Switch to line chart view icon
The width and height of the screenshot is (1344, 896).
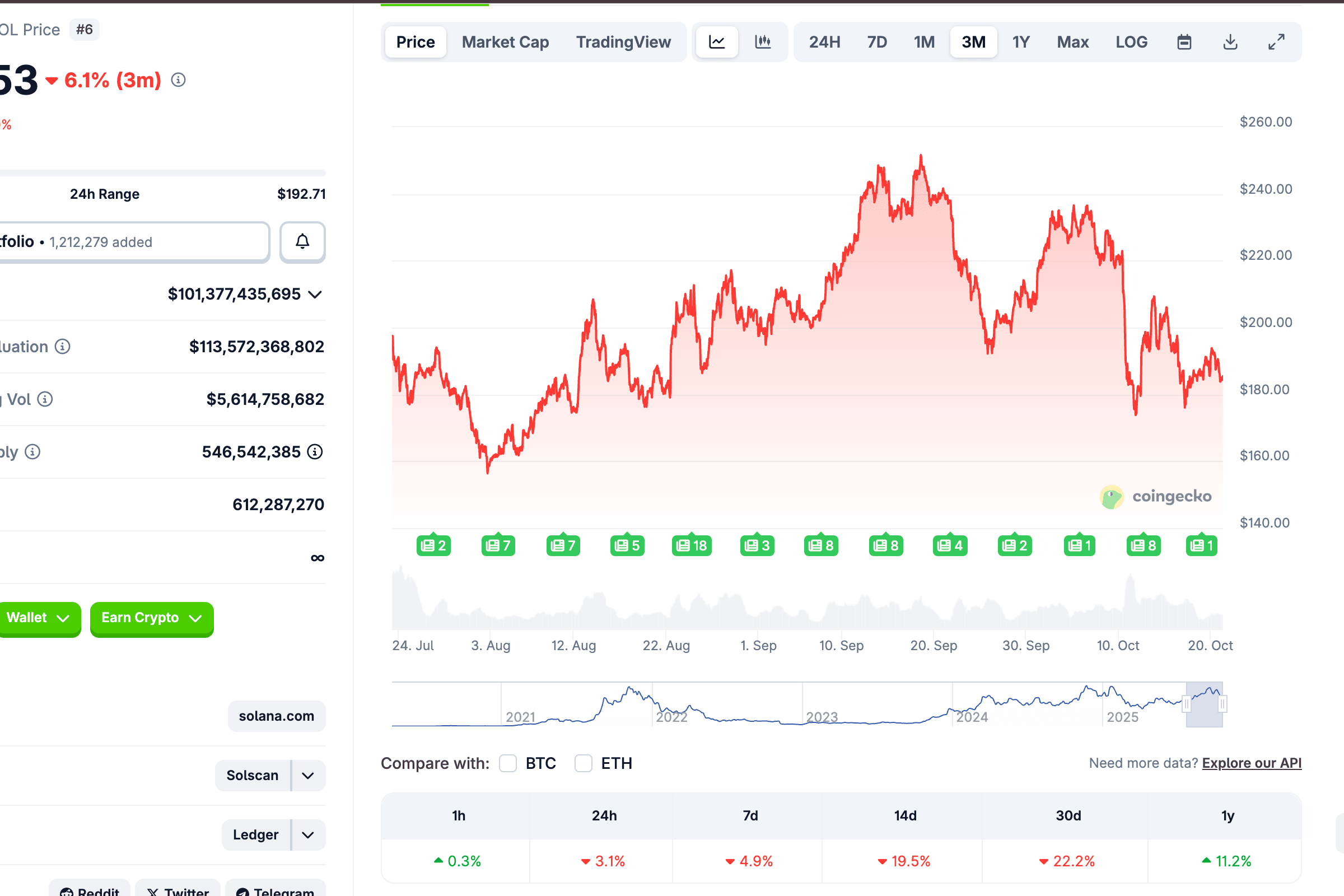[717, 41]
